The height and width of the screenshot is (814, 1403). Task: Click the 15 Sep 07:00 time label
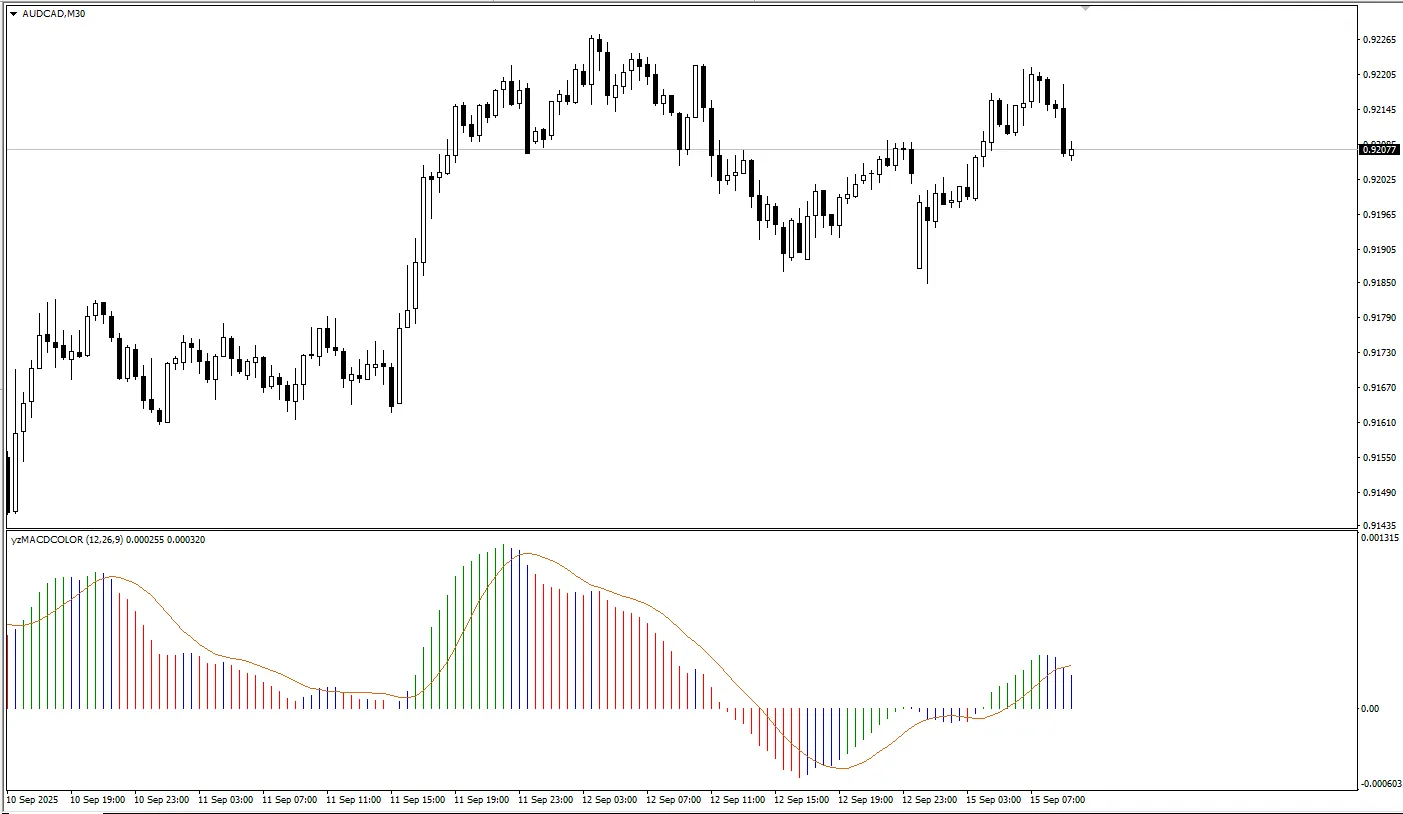pos(1058,800)
